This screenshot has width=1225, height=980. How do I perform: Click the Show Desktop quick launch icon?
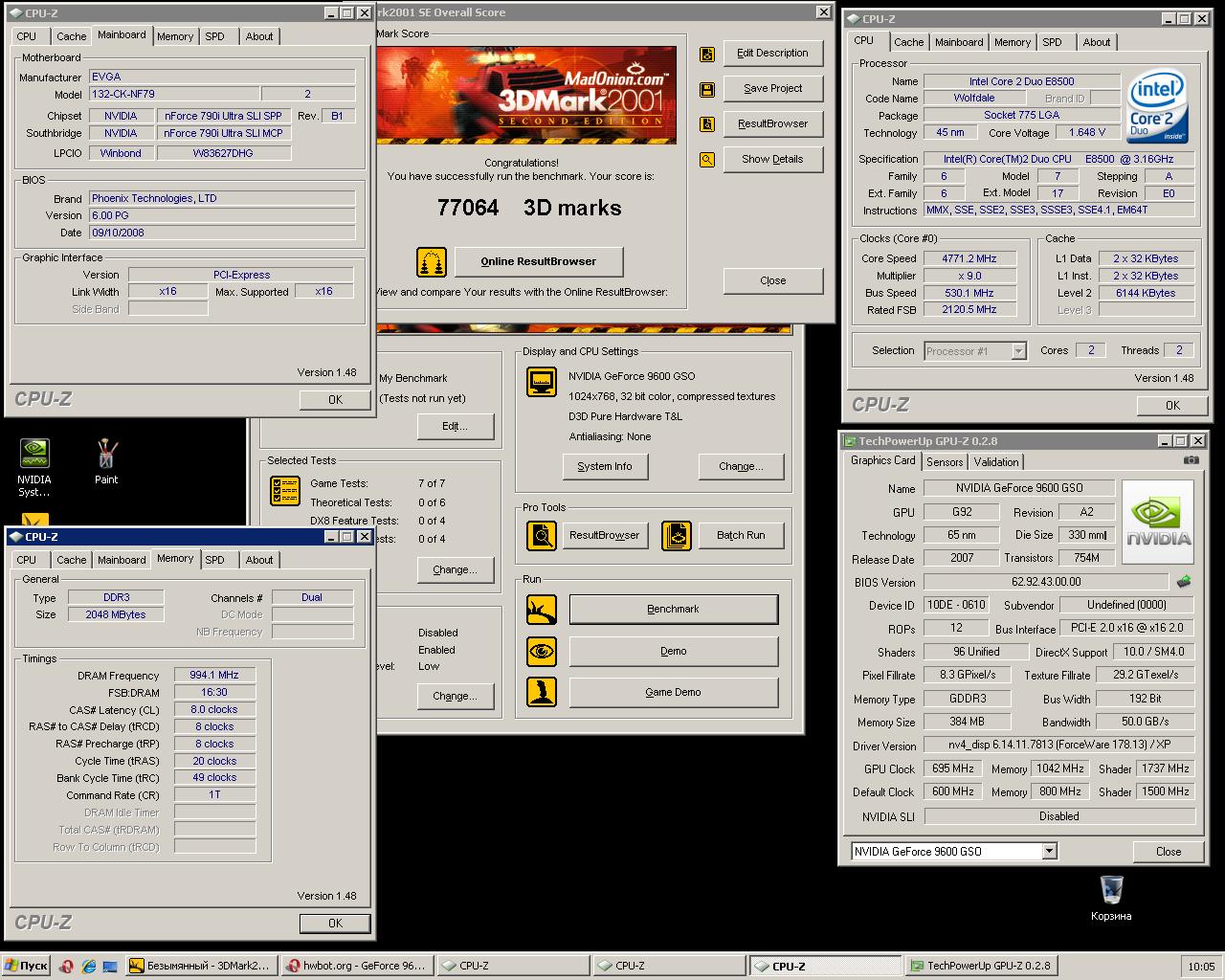110,966
